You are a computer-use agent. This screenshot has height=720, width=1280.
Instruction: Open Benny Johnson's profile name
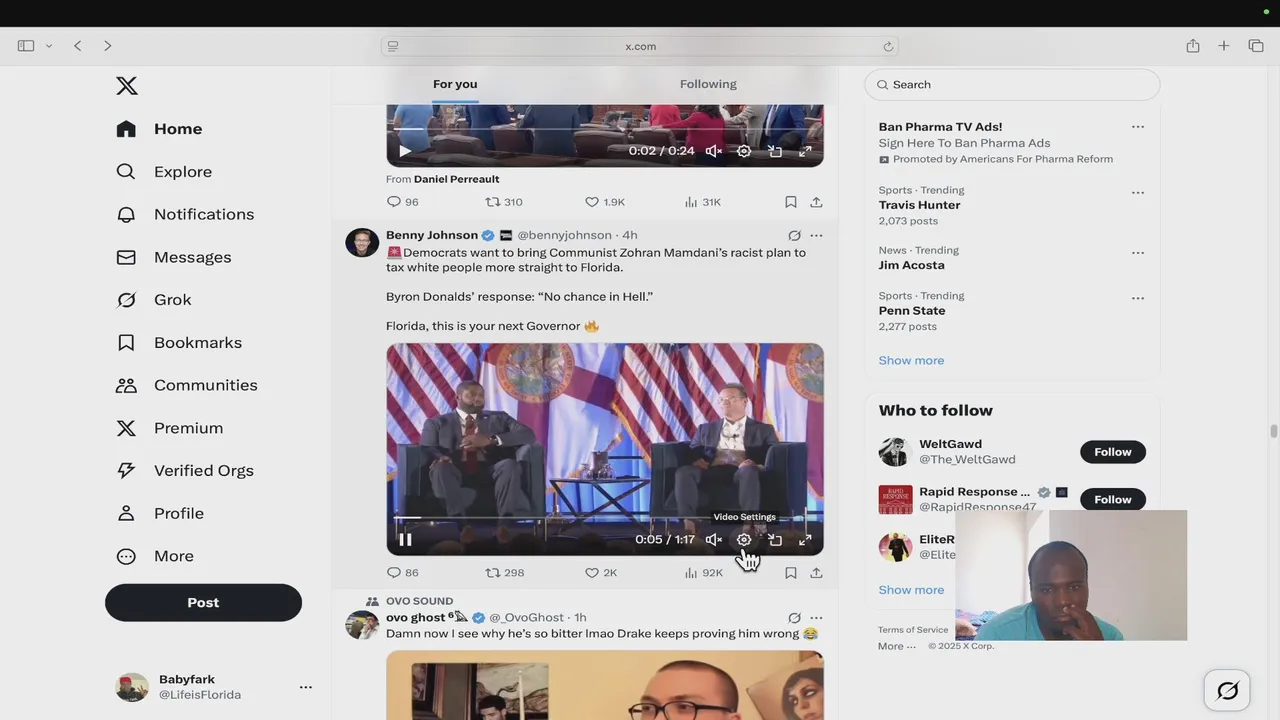point(432,235)
